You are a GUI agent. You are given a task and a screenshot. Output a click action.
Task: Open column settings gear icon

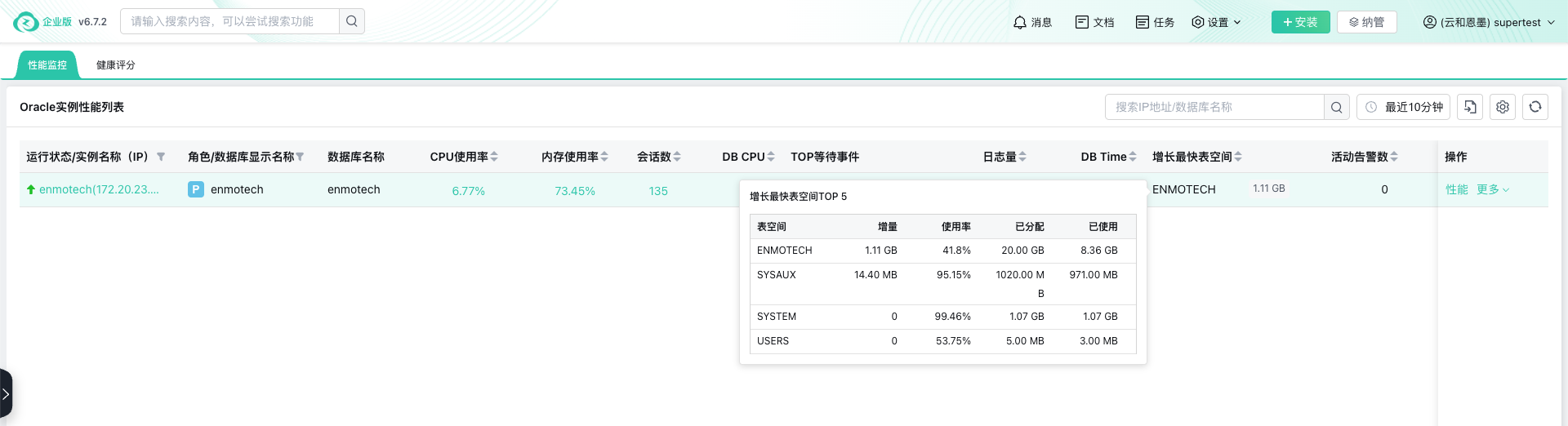pyautogui.click(x=1503, y=107)
